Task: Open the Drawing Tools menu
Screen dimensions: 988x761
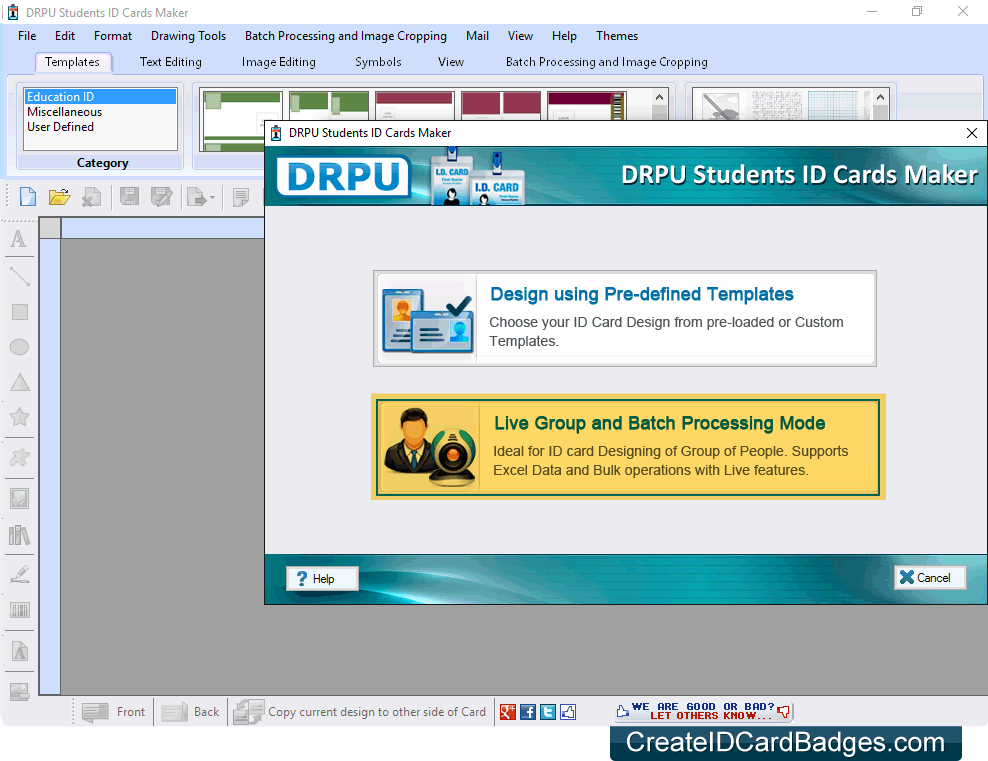Action: (x=188, y=36)
